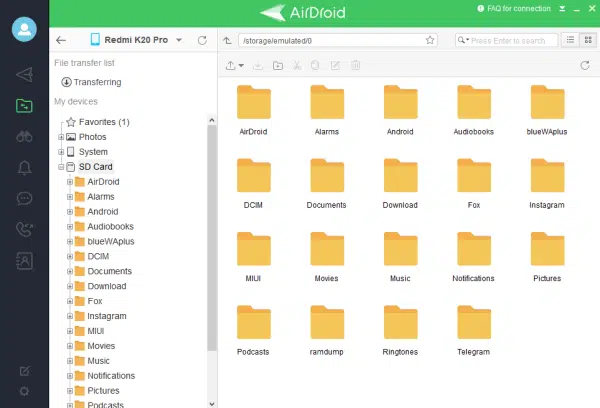Open the SMS messages chat icon
The width and height of the screenshot is (600, 408).
24,198
